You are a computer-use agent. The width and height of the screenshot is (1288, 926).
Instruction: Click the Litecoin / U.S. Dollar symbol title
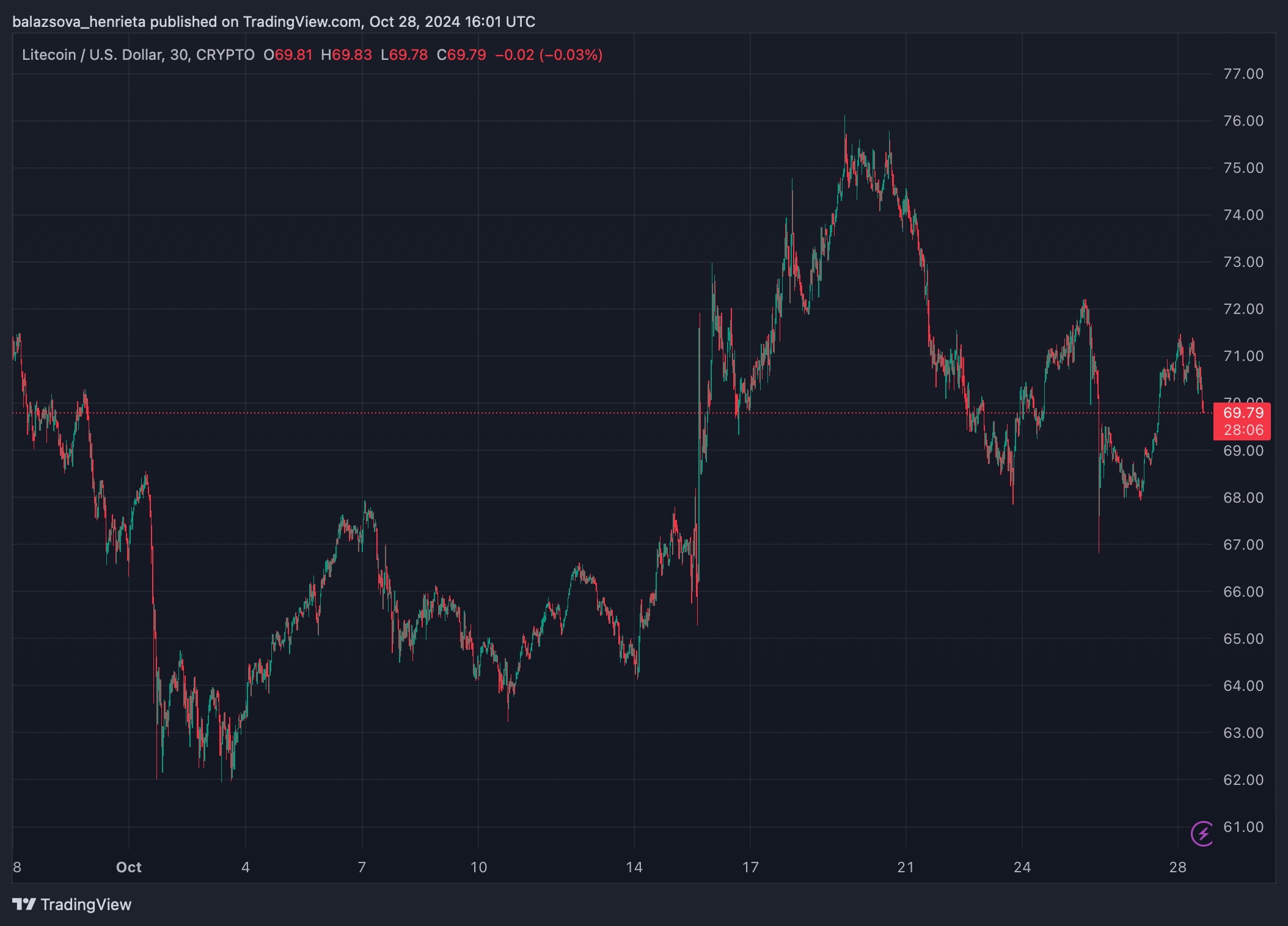pyautogui.click(x=92, y=55)
